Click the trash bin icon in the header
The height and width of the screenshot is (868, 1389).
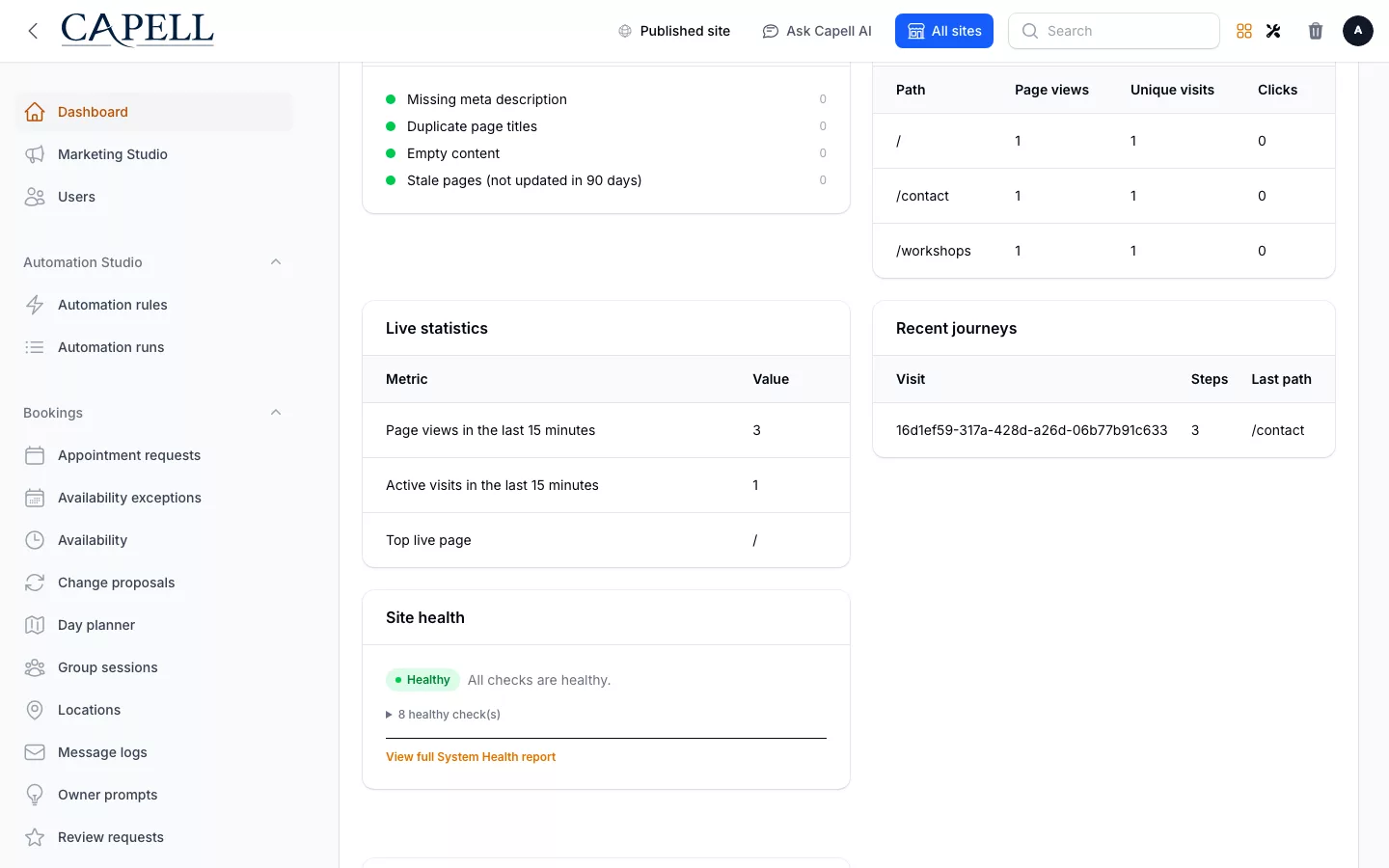1316,31
